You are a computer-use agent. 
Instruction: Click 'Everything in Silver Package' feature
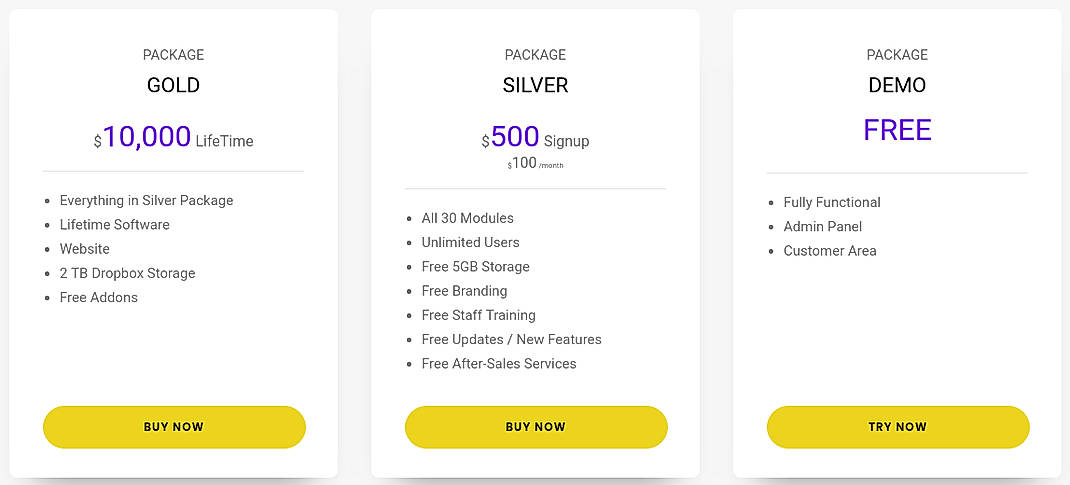(x=146, y=201)
